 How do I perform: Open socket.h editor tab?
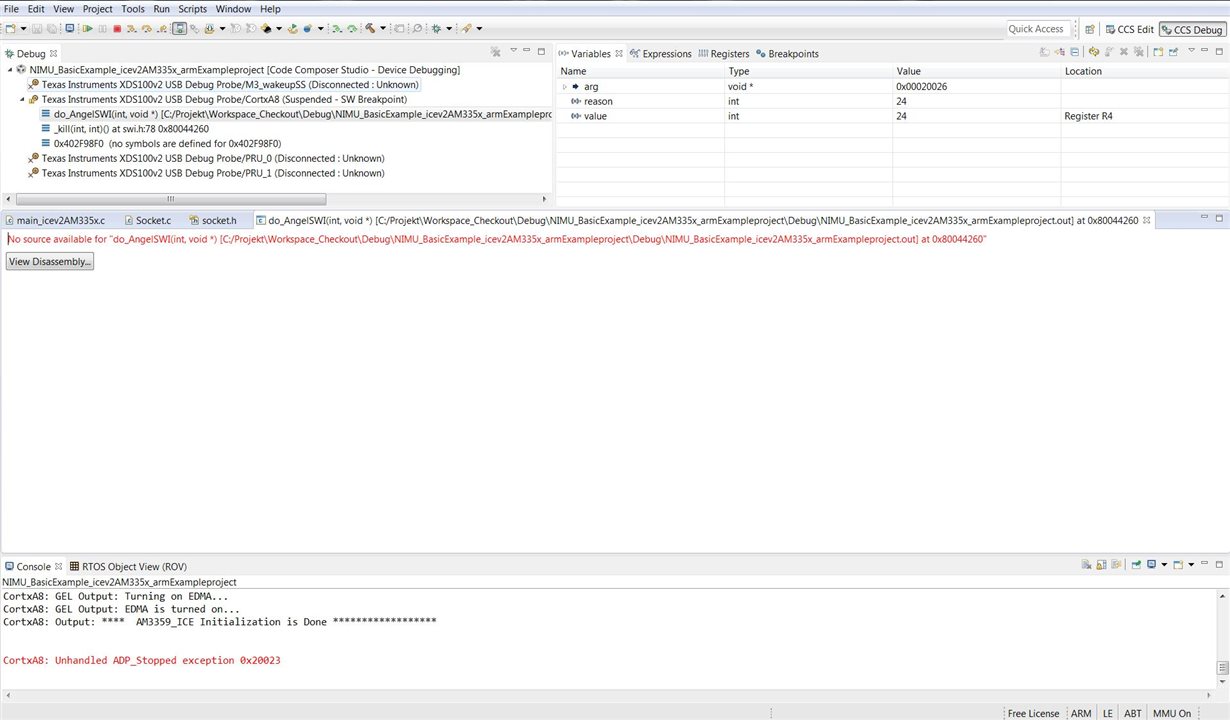tap(213, 220)
